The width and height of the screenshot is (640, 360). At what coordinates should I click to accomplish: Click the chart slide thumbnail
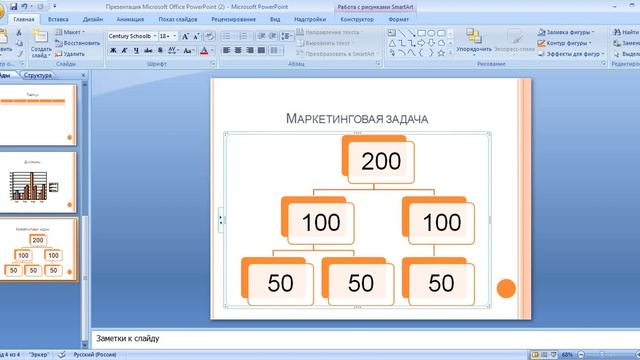[x=38, y=182]
